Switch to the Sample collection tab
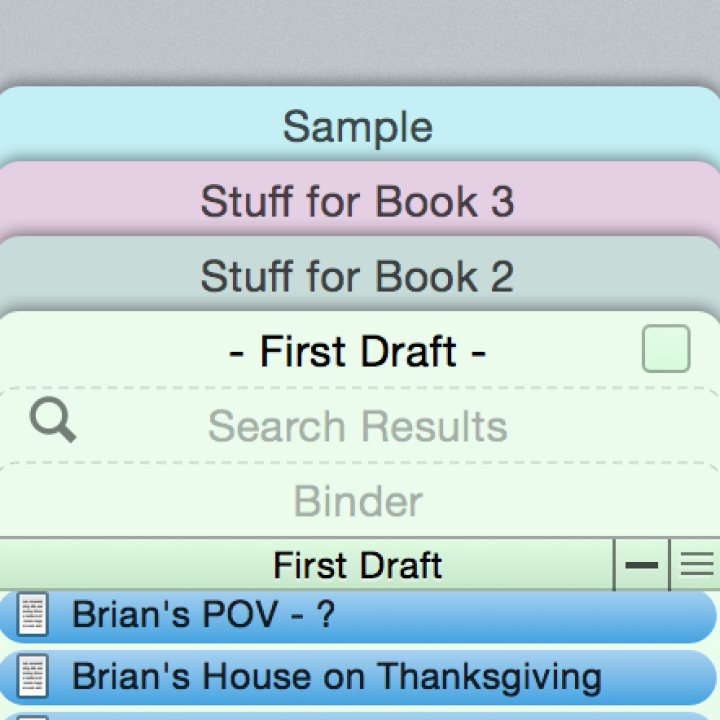This screenshot has height=720, width=720. (x=357, y=127)
